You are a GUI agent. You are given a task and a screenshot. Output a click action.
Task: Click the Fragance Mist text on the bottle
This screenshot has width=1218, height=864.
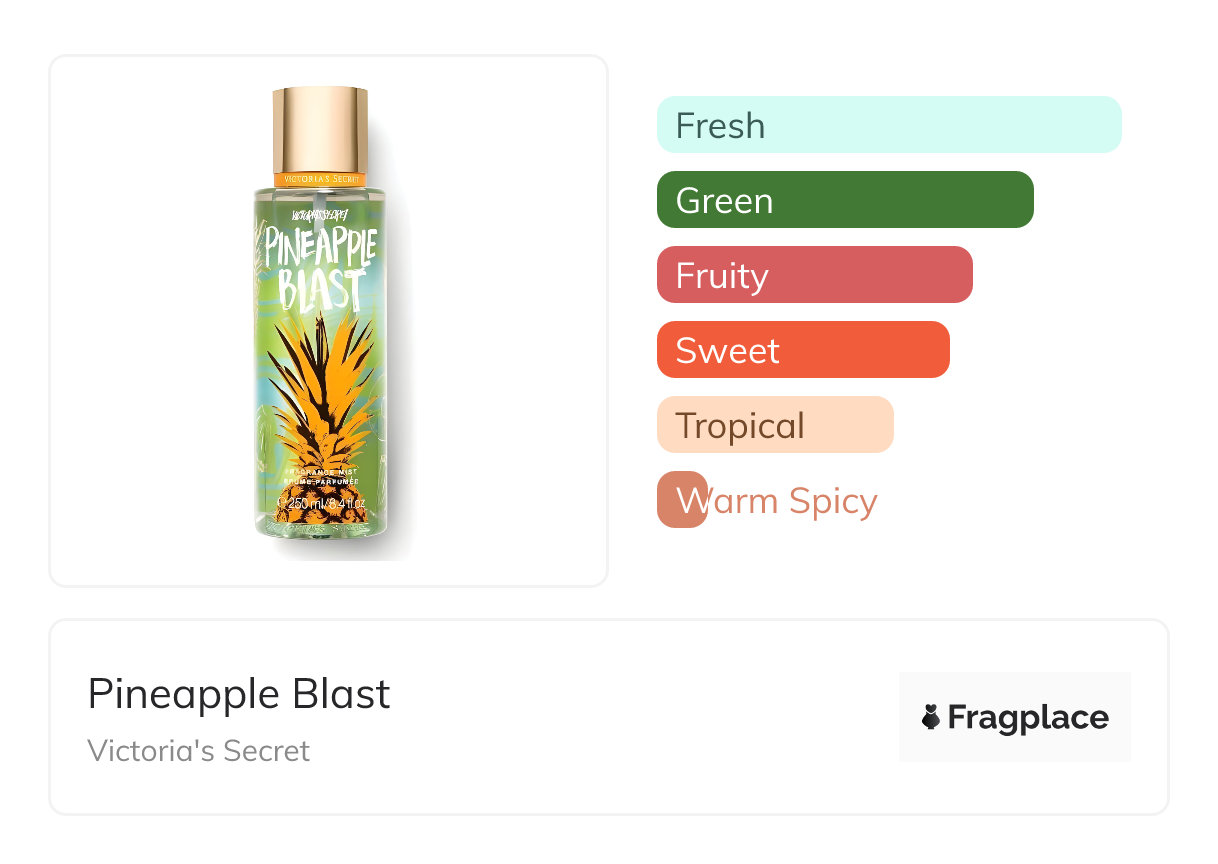(x=321, y=470)
